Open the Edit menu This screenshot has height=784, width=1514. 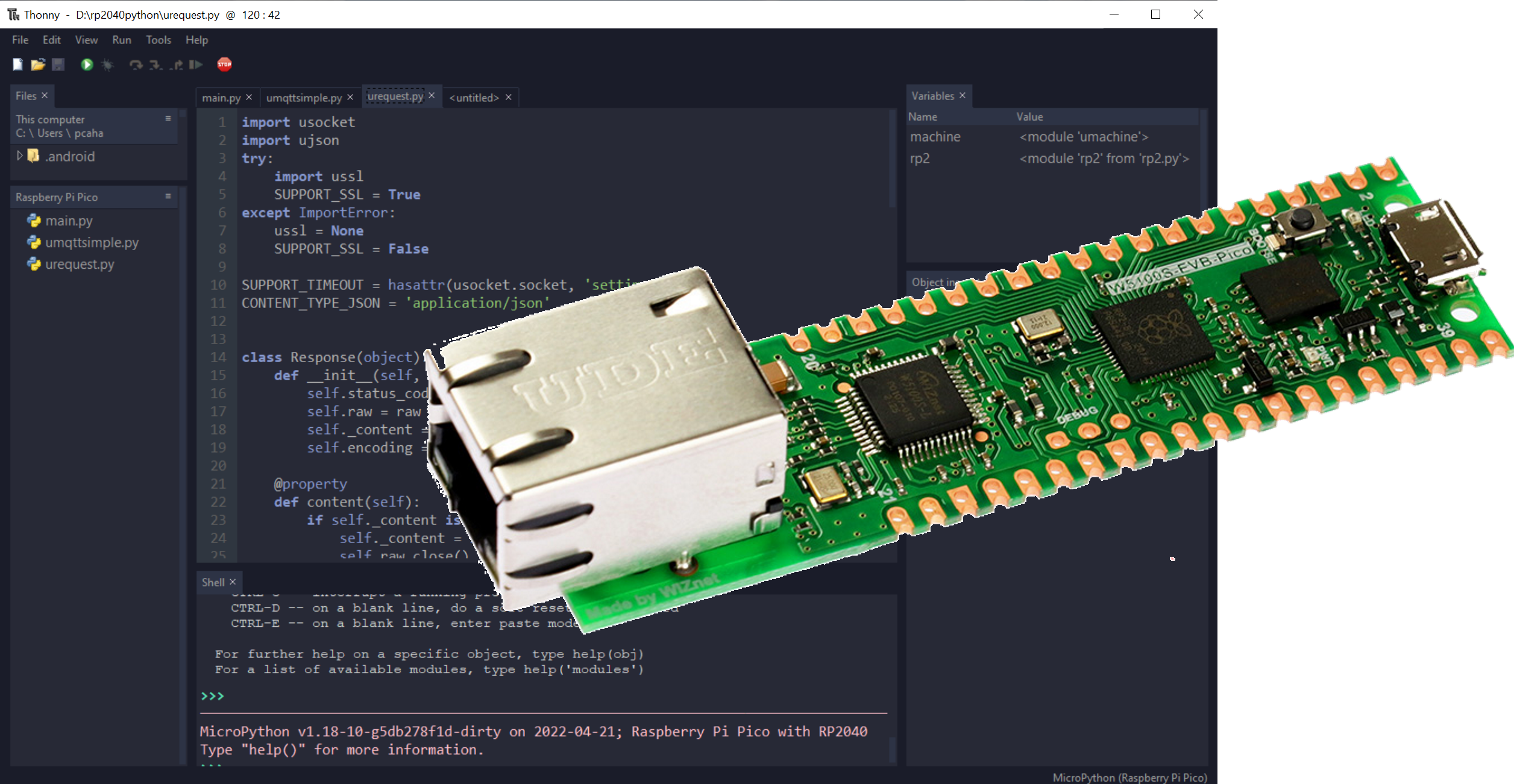tap(52, 40)
